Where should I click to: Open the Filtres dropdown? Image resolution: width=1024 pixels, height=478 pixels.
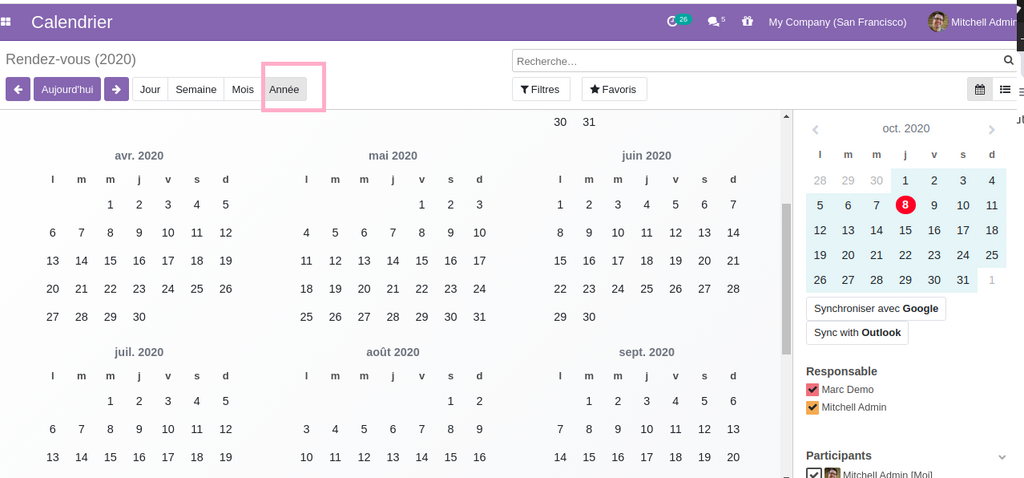(541, 90)
